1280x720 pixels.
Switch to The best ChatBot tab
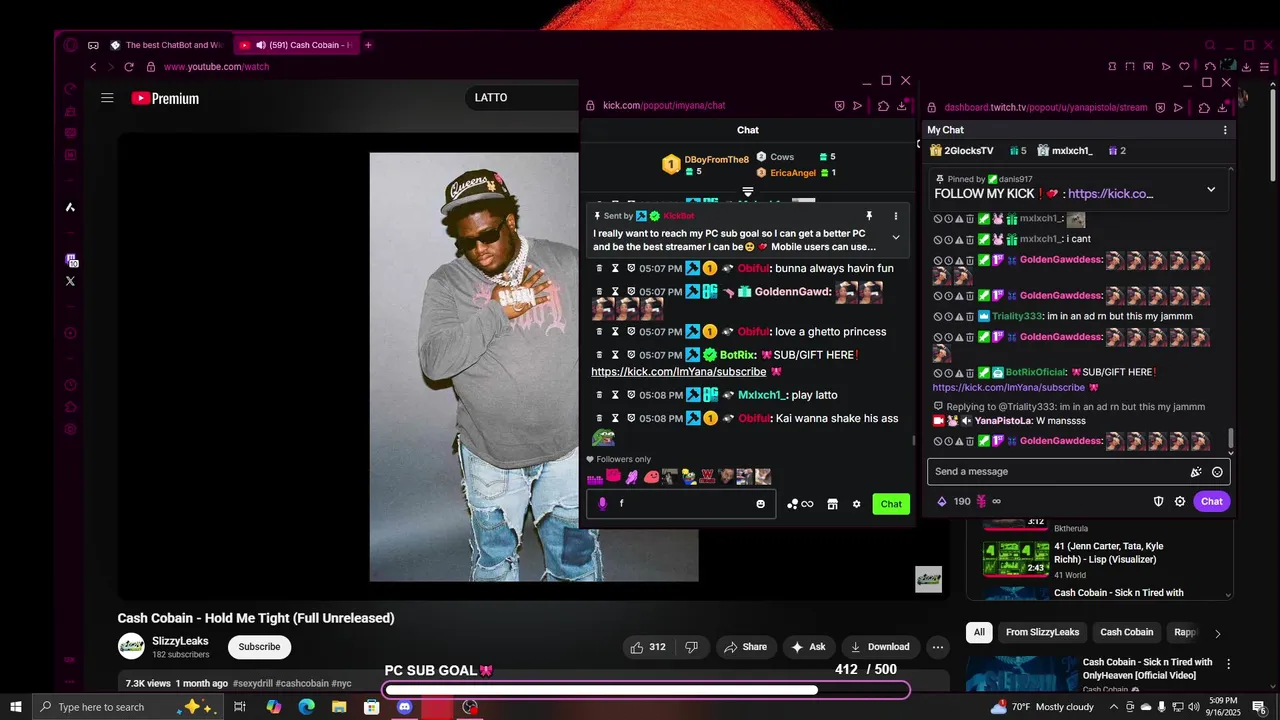coord(167,45)
